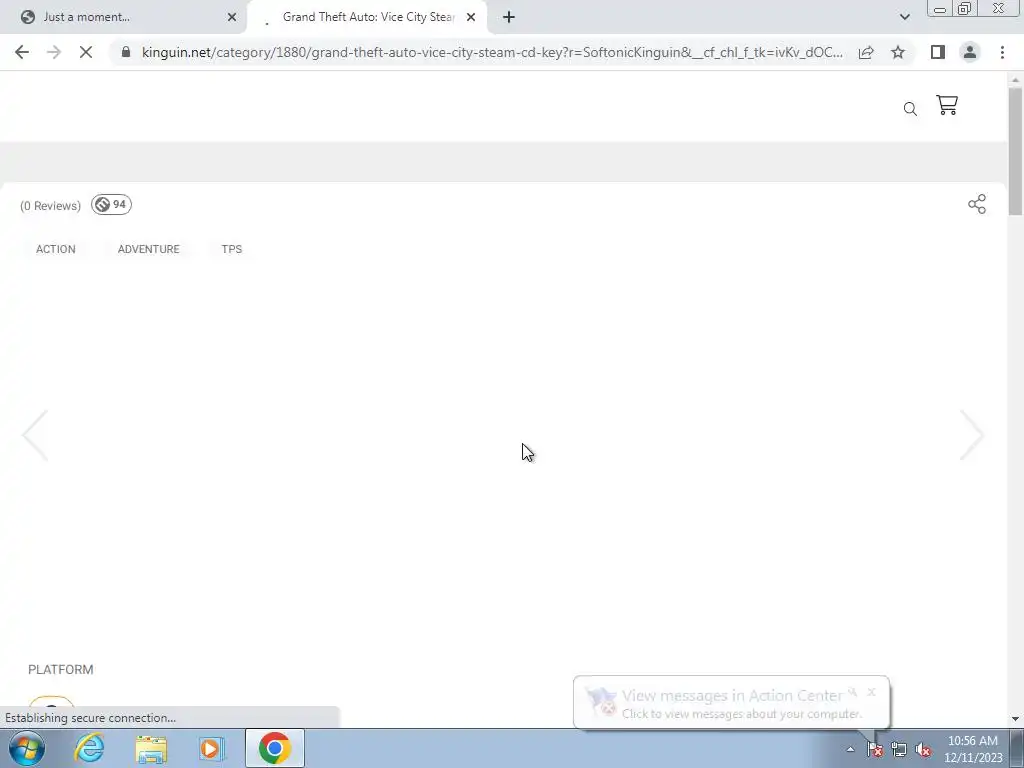Open Windows Explorer from taskbar
This screenshot has height=768, width=1024.
click(151, 748)
